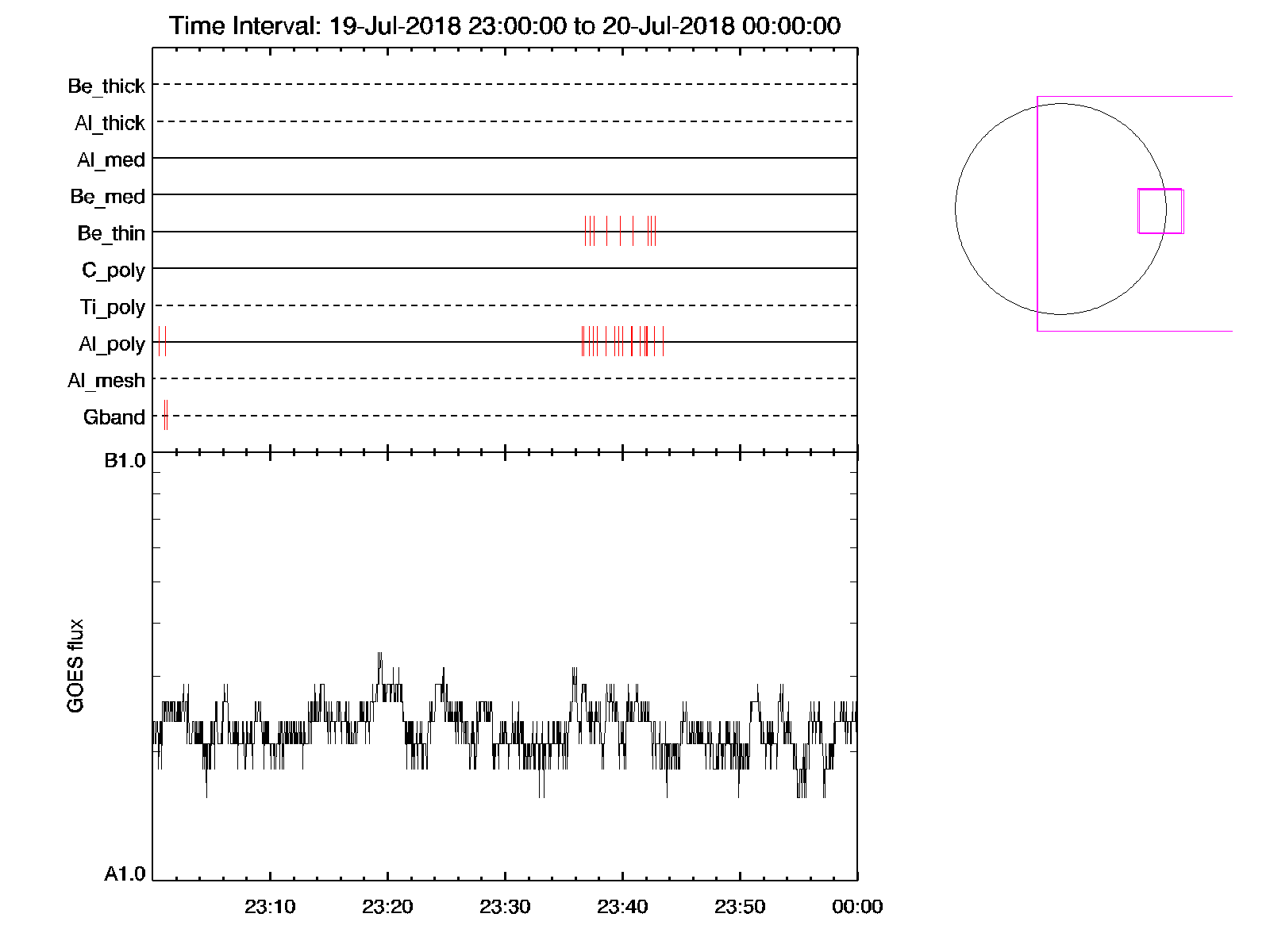Screen dimensions: 1270x952
Task: Click the red Gband markers near 23:01
Action: point(166,415)
